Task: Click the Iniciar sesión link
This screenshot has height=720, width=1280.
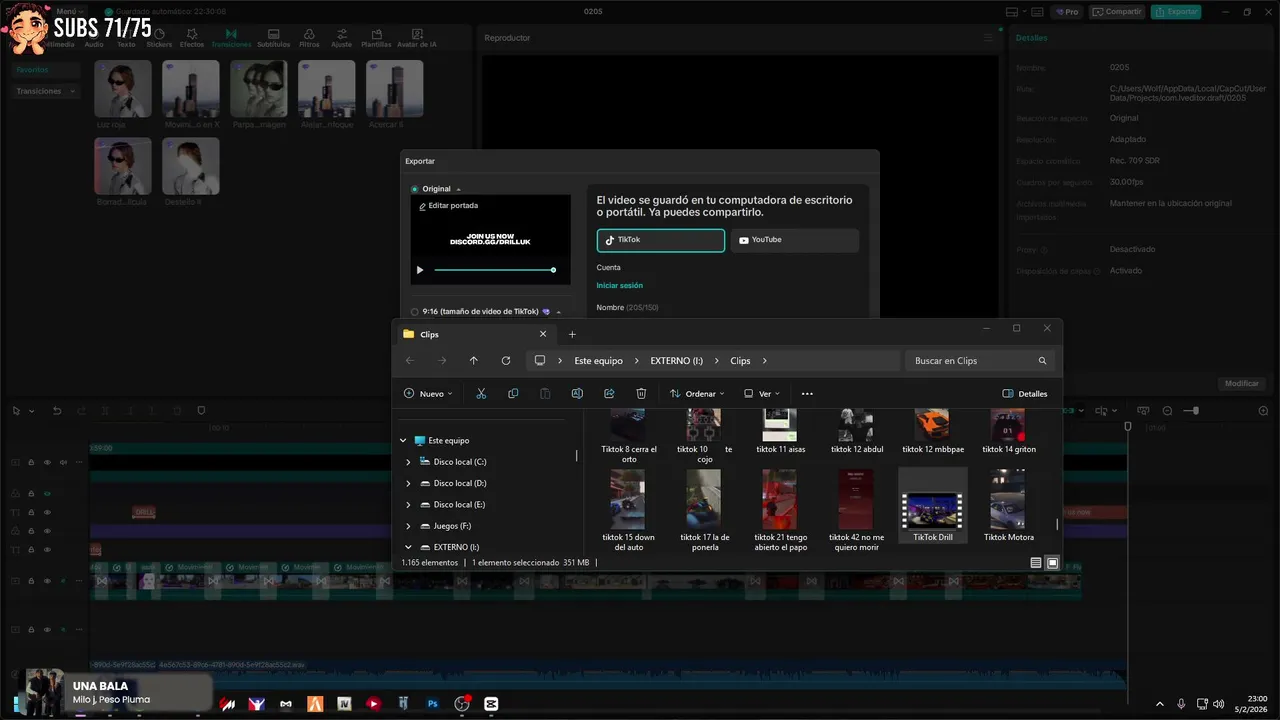Action: point(620,286)
